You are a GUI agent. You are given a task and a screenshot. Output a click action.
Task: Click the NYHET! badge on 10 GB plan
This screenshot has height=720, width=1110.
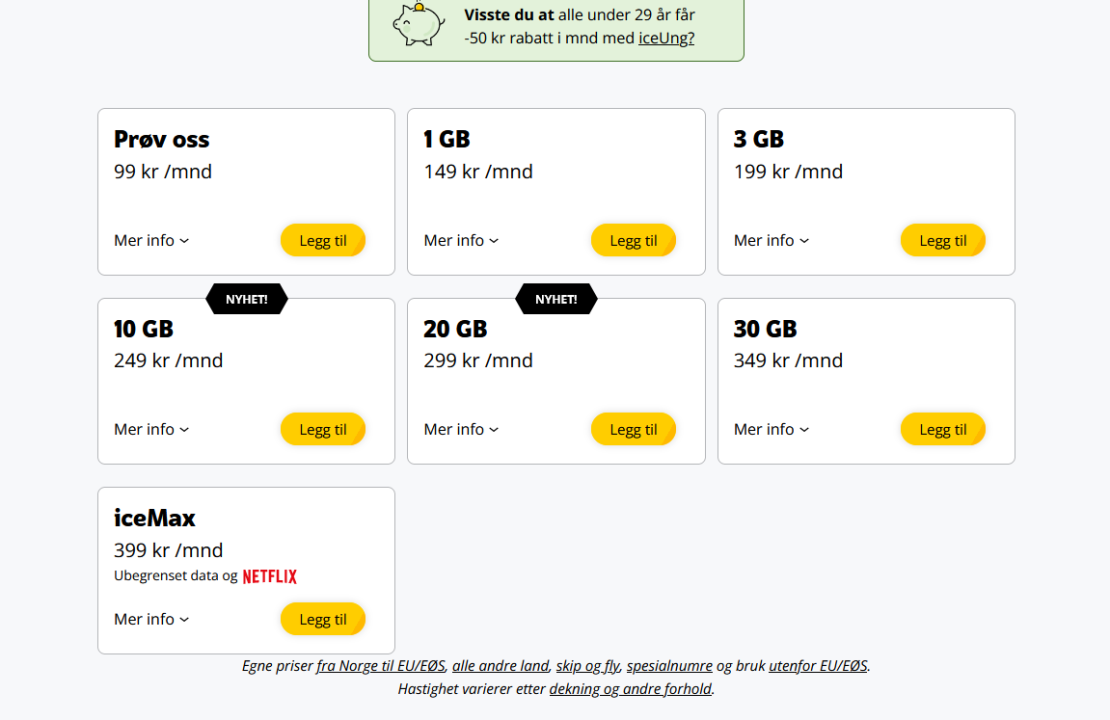coord(246,299)
